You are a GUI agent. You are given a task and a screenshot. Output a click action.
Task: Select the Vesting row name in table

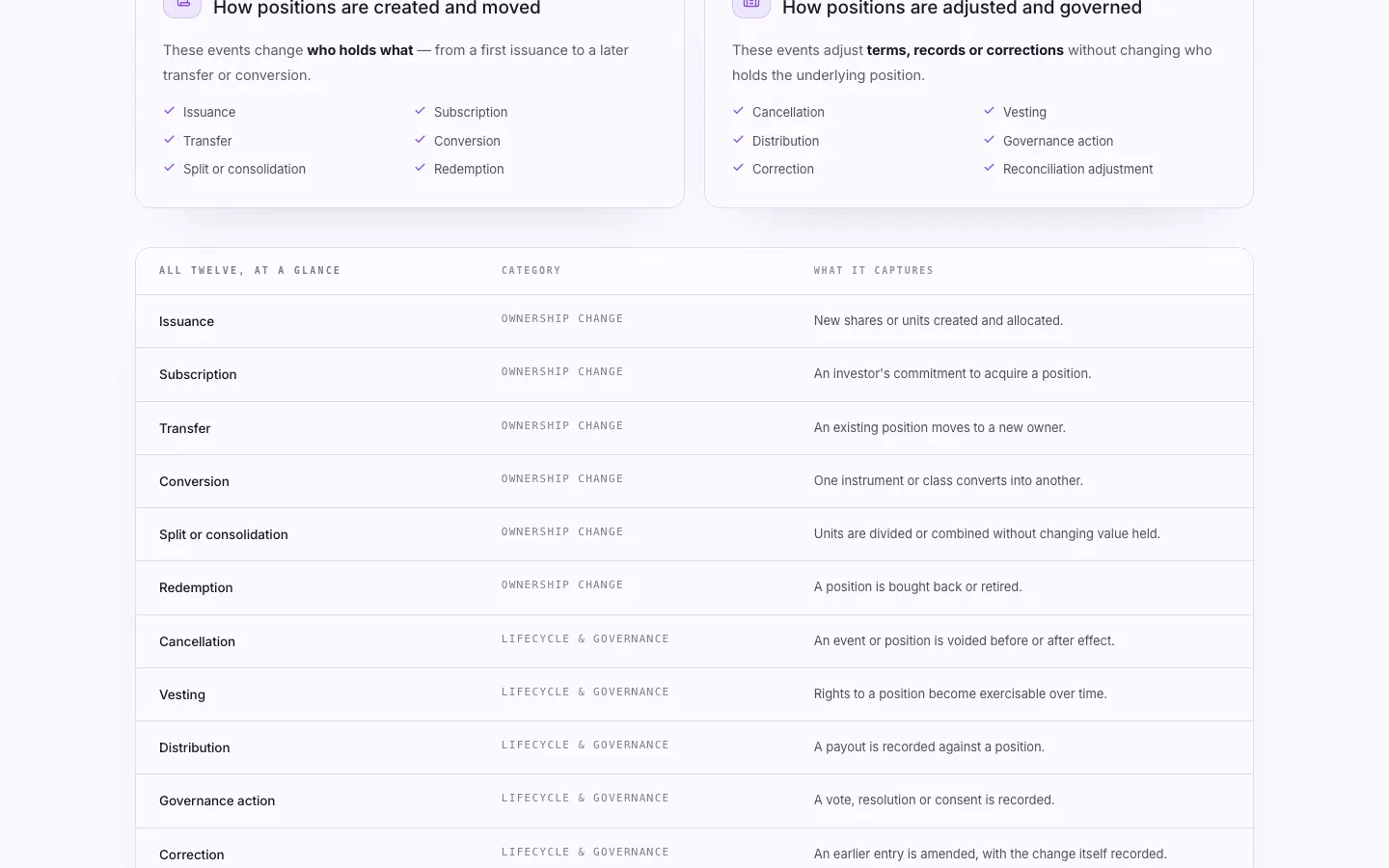click(x=182, y=694)
